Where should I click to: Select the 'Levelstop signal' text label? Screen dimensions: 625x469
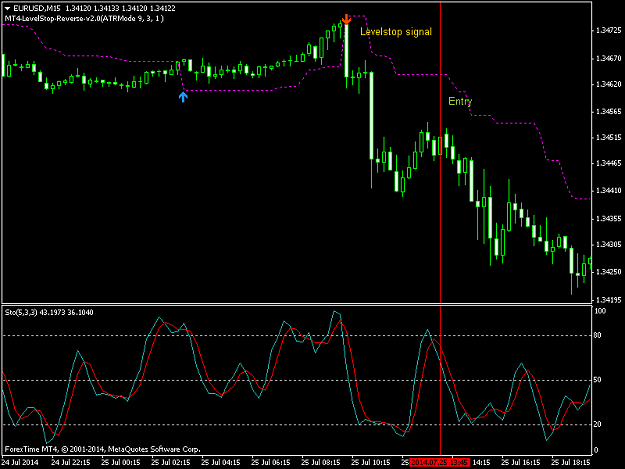click(396, 32)
